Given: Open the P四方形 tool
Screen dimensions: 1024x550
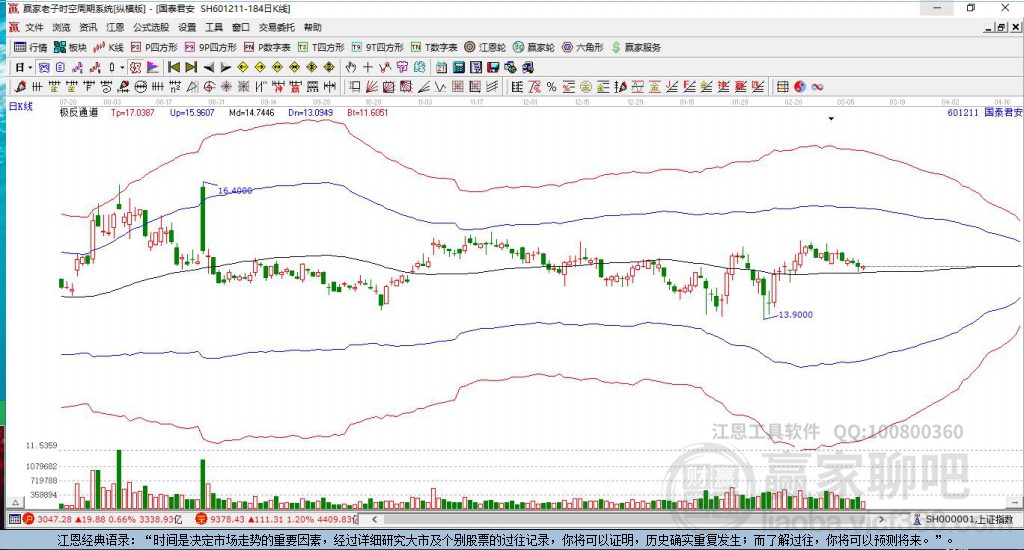Looking at the screenshot, I should coord(154,47).
